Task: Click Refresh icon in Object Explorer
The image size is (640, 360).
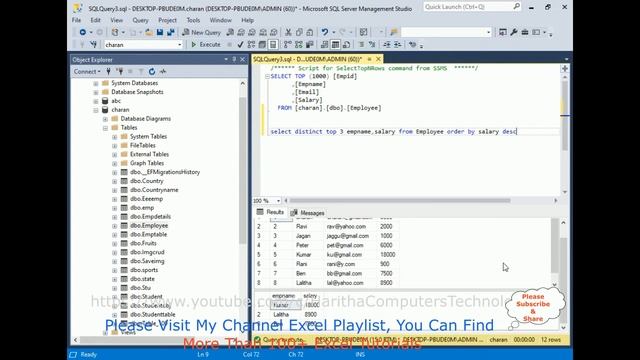Action: click(x=152, y=71)
